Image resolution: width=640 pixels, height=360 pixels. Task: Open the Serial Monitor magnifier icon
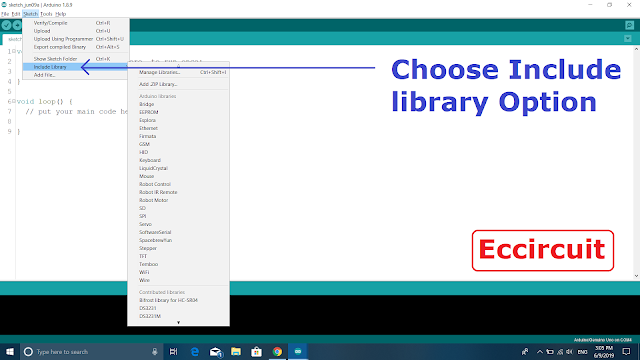pyautogui.click(x=629, y=25)
